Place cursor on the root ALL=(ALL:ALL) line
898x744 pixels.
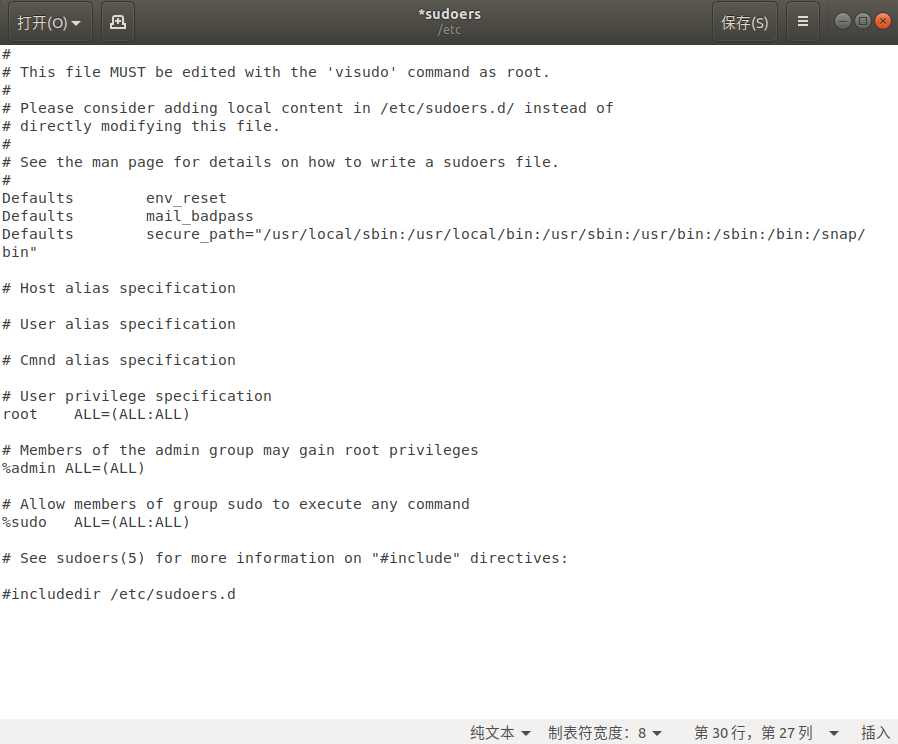pyautogui.click(x=96, y=414)
